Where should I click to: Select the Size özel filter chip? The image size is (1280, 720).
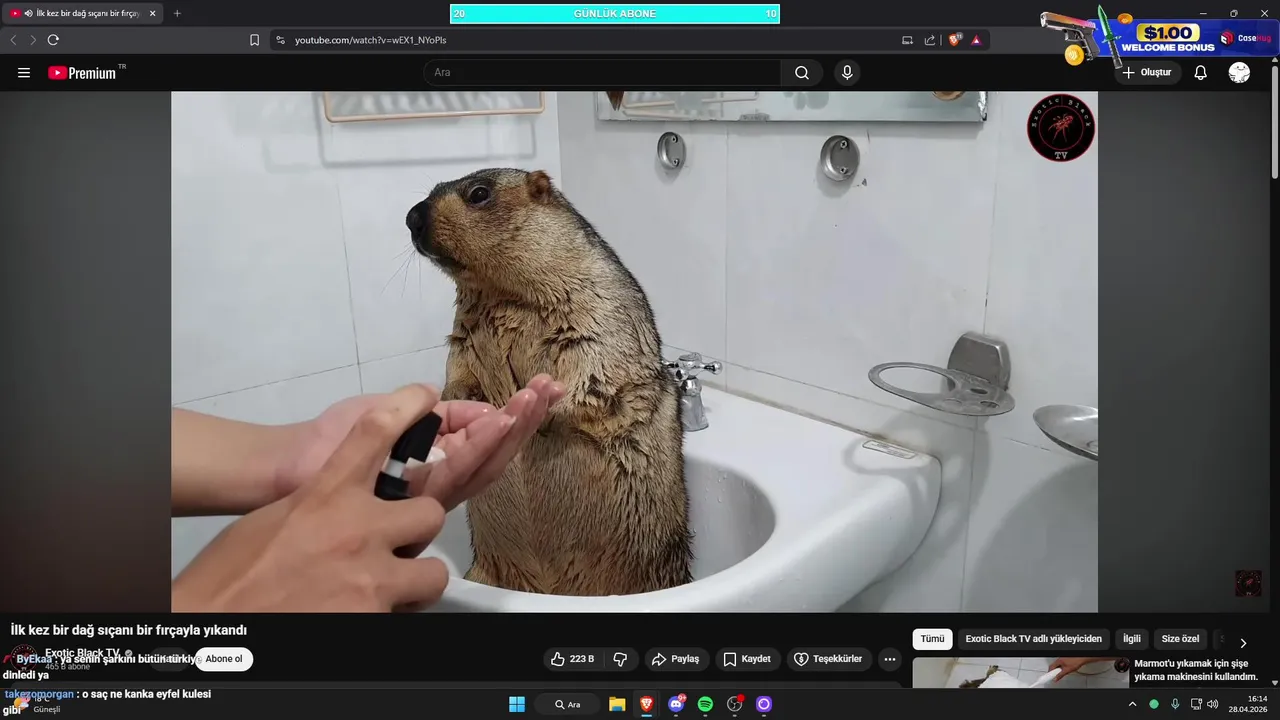[1180, 639]
